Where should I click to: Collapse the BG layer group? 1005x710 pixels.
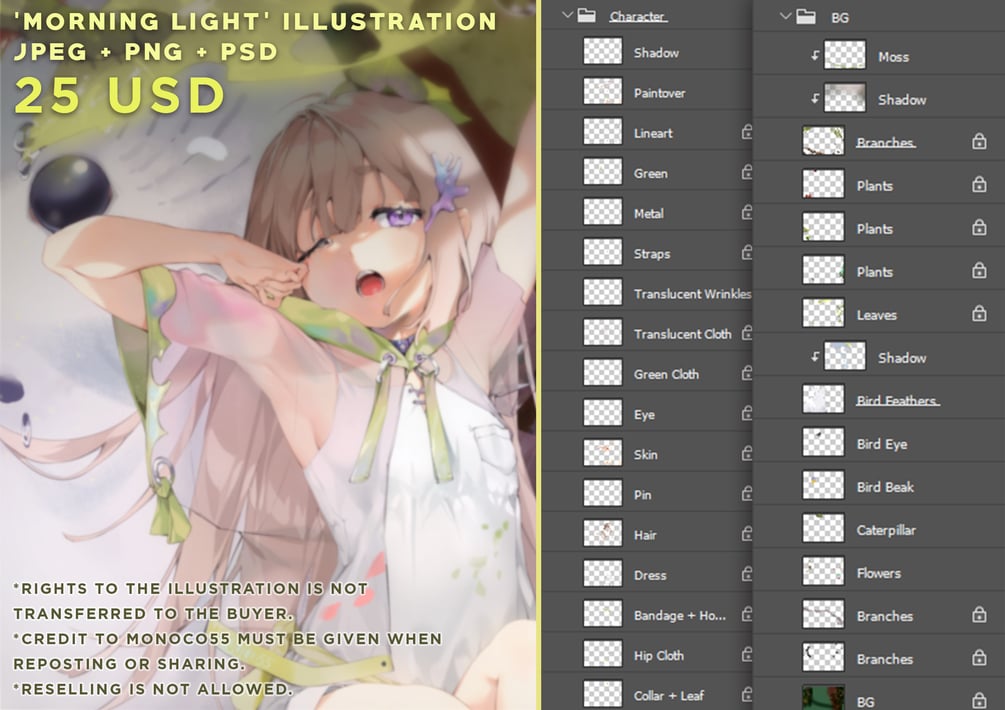tap(786, 17)
